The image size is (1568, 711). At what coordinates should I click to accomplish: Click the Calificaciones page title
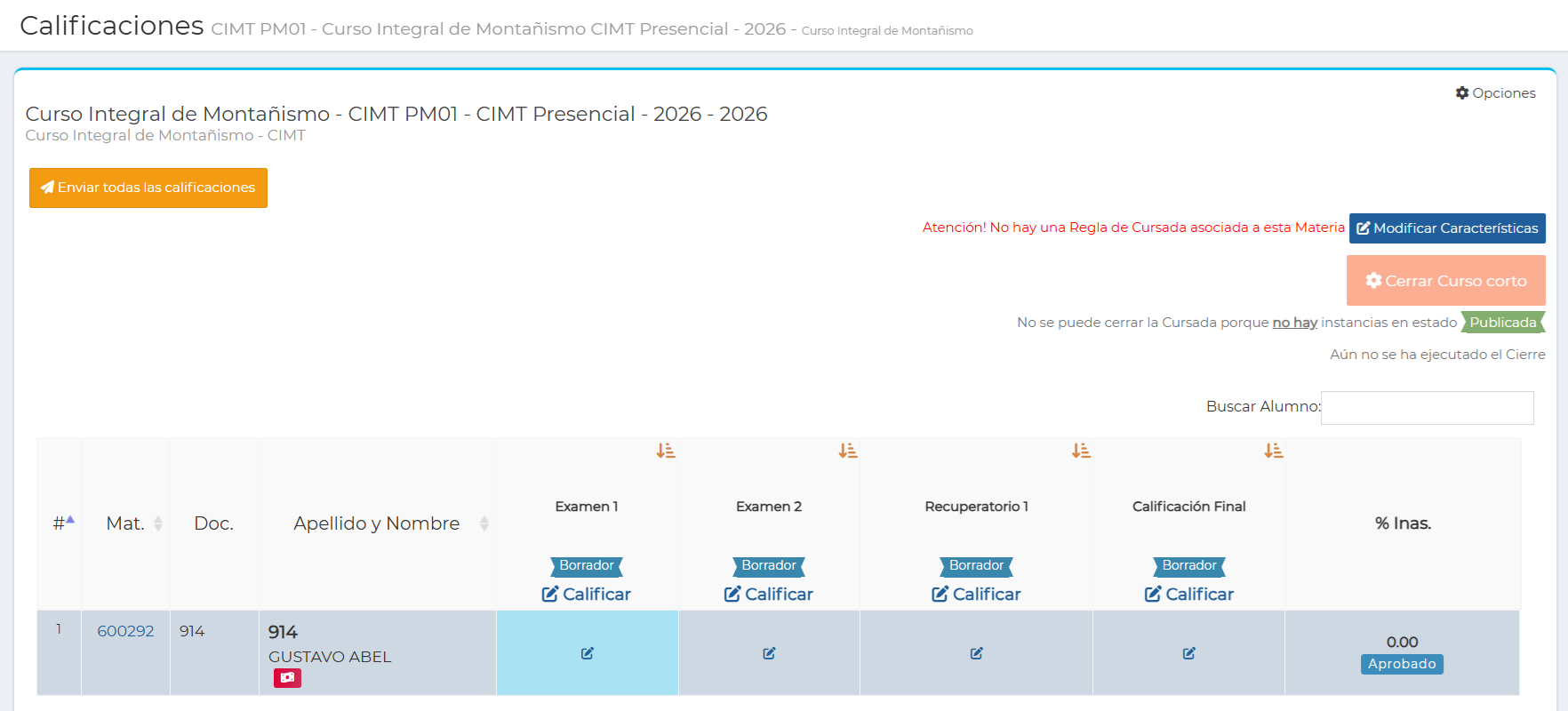click(x=112, y=26)
